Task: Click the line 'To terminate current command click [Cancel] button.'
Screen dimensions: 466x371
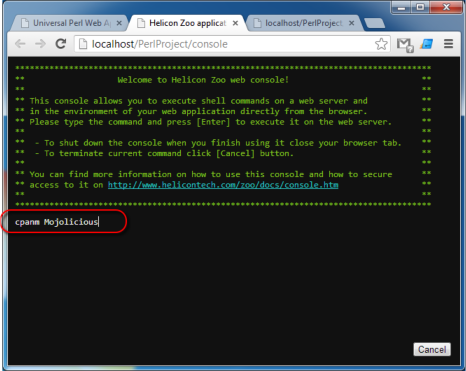Action: tap(169, 153)
